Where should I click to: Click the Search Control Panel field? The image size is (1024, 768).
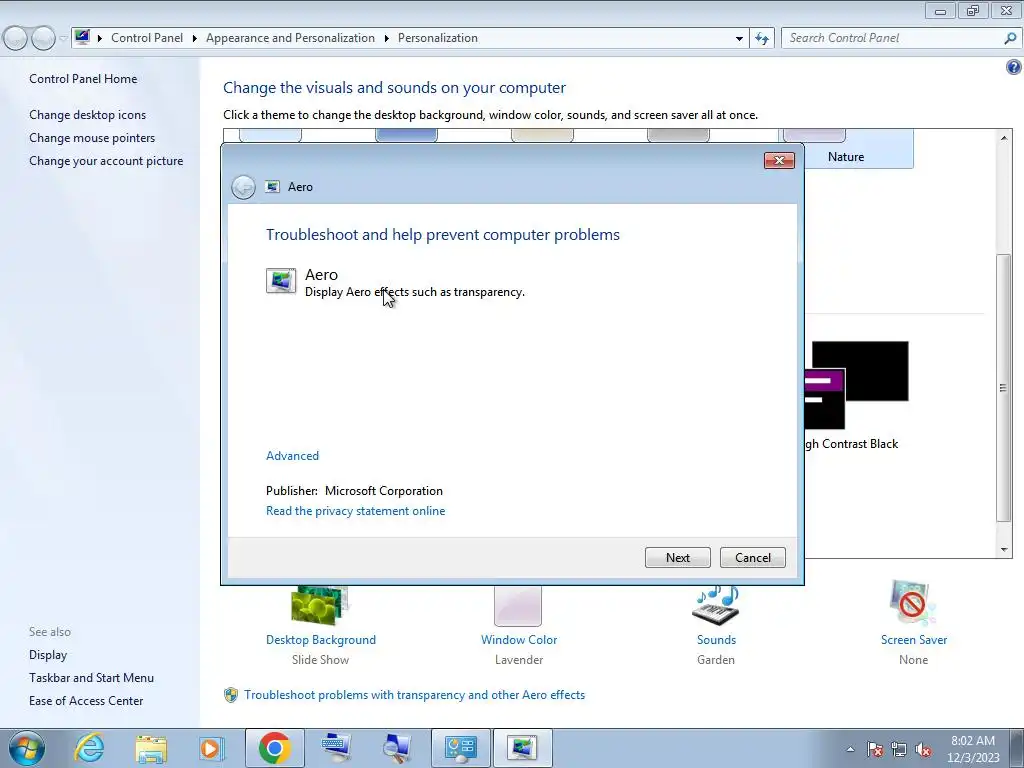(x=893, y=38)
